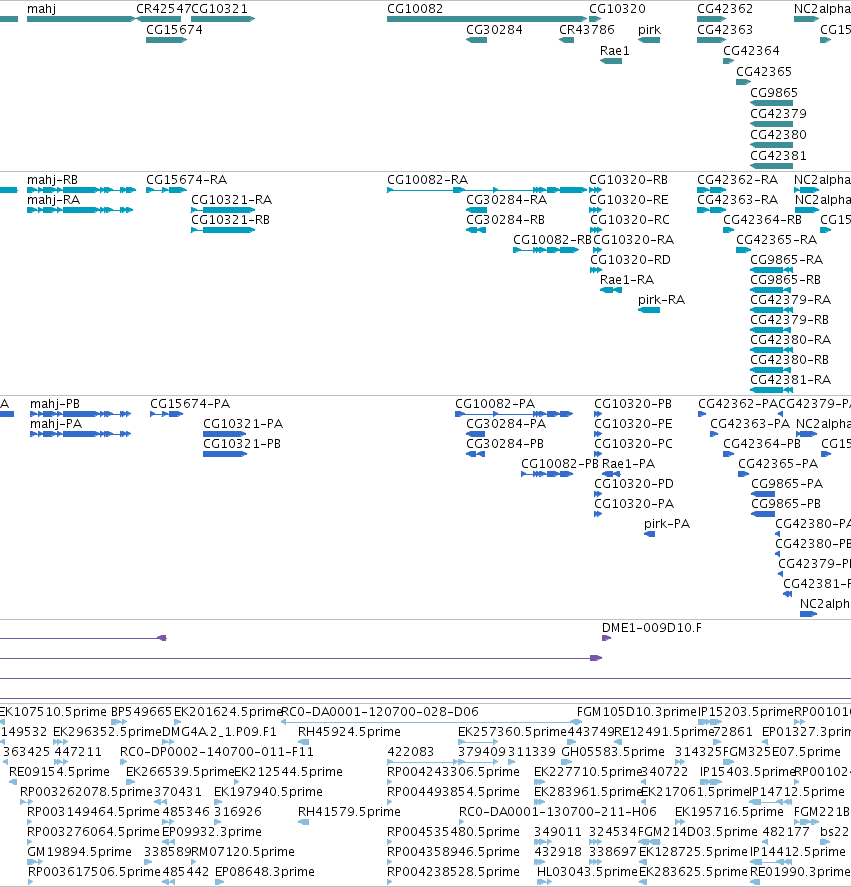Select the 'CG9865-RB' transcript label
851x887 pixels.
pyautogui.click(x=785, y=279)
